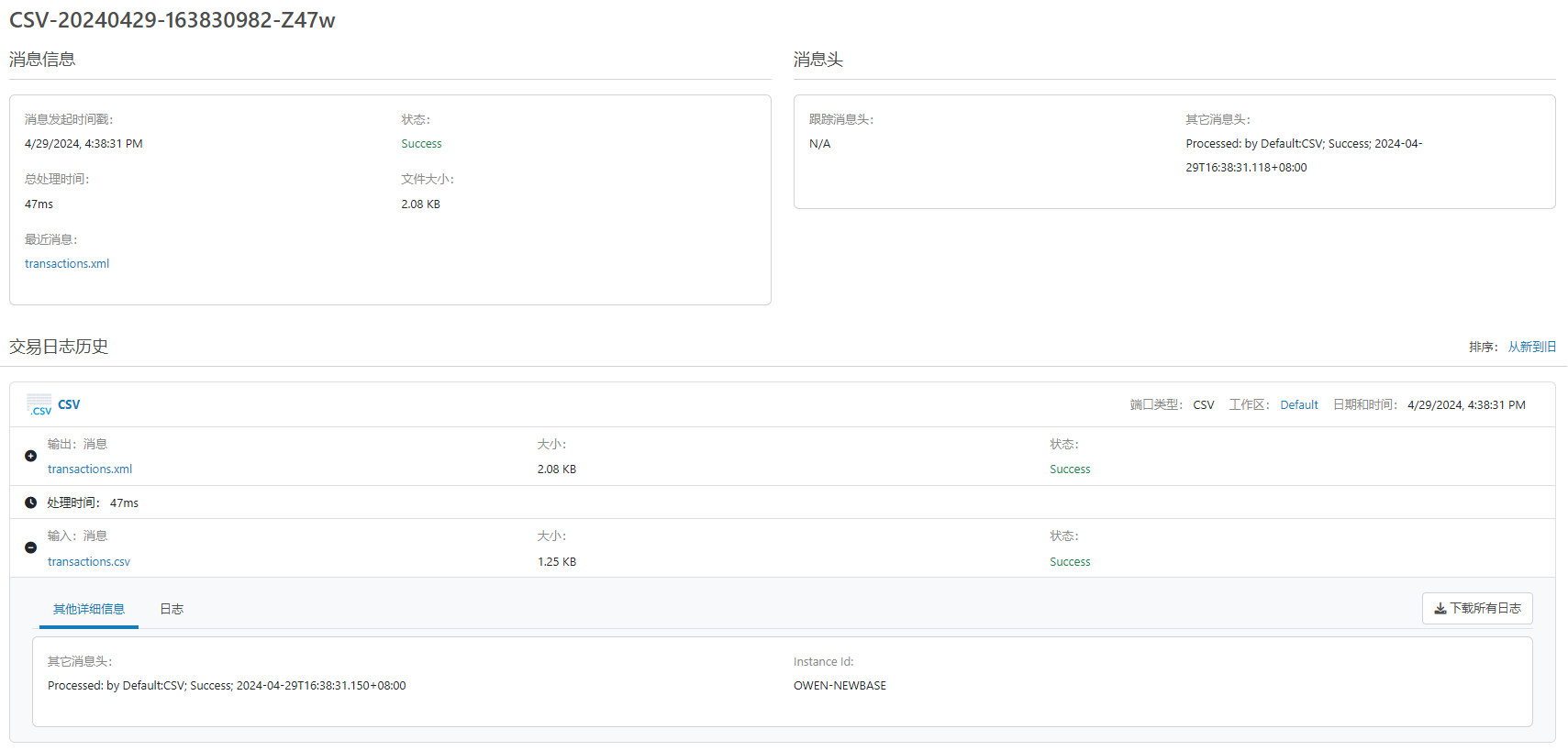Screen dimensions: 1568x751
Task: Click the OWEN-NEWBASE instance ID value
Action: (840, 686)
